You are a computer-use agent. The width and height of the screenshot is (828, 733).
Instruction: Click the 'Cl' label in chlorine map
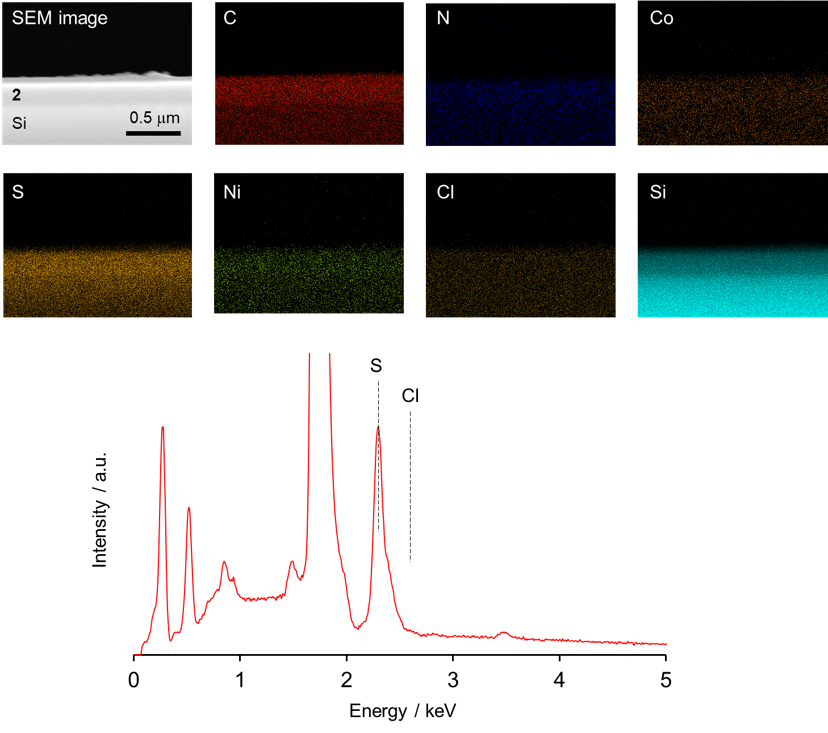click(x=445, y=192)
